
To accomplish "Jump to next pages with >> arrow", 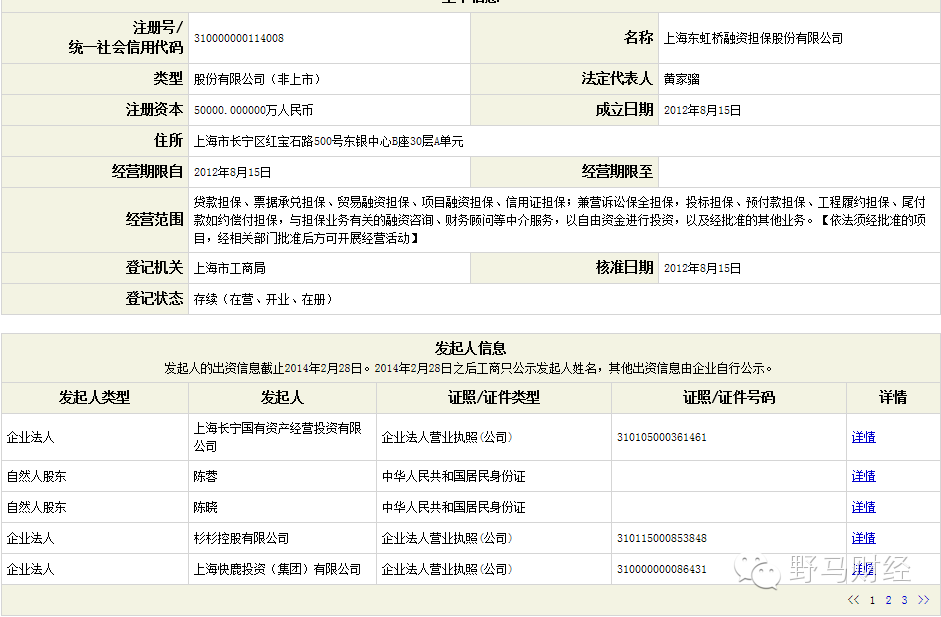I will (923, 600).
